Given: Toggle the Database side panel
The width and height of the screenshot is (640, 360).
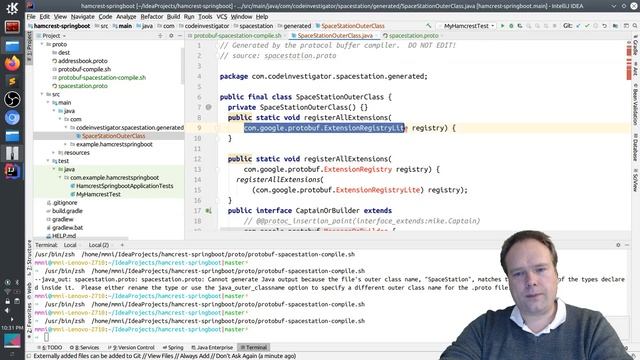Looking at the screenshot, I should pyautogui.click(x=635, y=147).
